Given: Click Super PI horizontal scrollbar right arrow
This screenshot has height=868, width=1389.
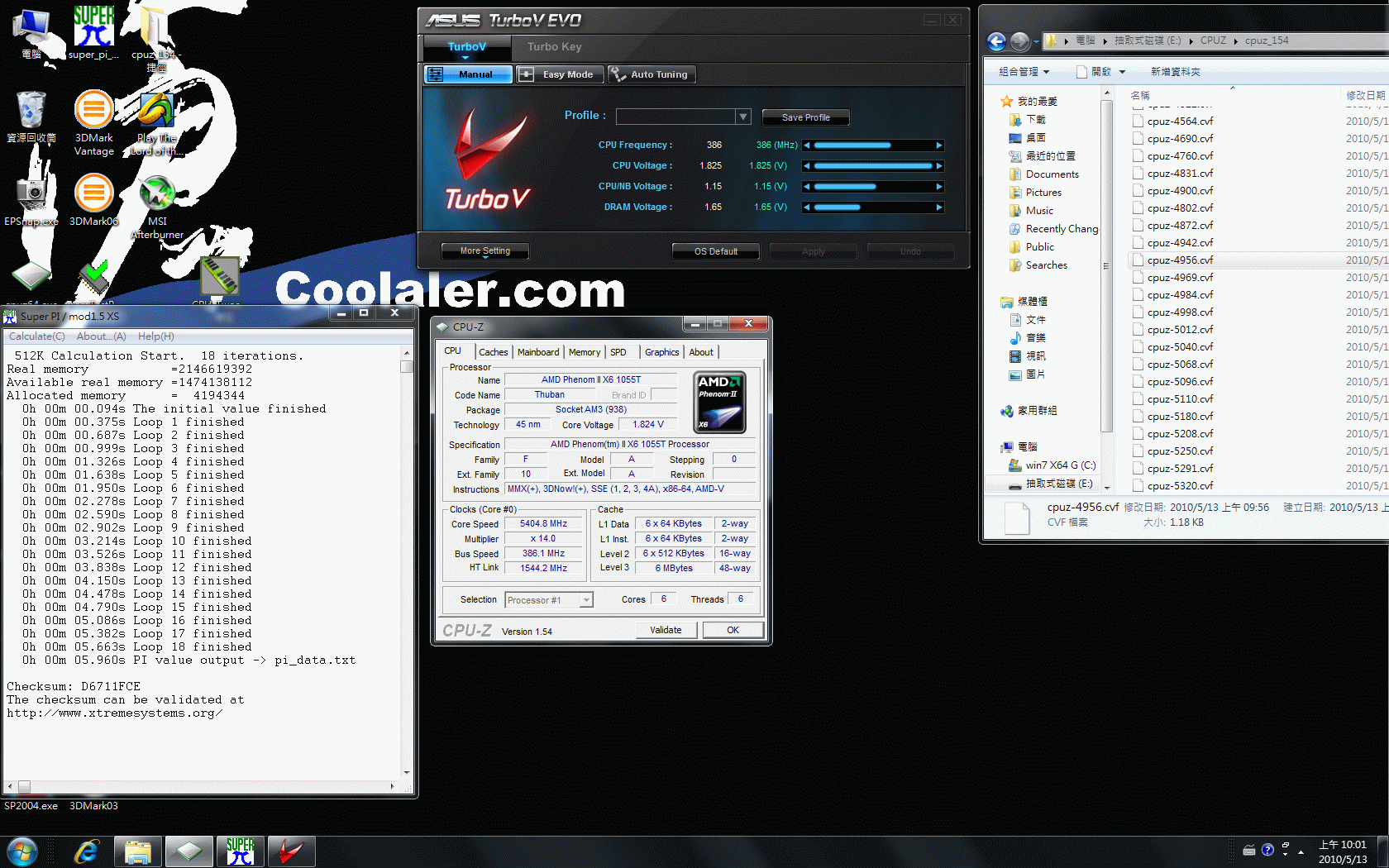Looking at the screenshot, I should click(x=393, y=787).
